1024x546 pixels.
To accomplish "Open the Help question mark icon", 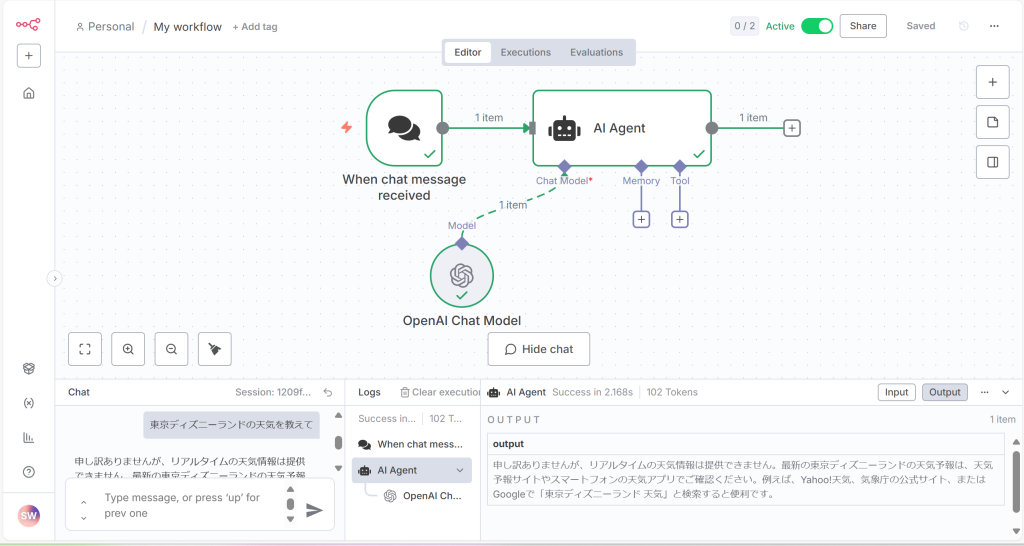I will pyautogui.click(x=29, y=472).
